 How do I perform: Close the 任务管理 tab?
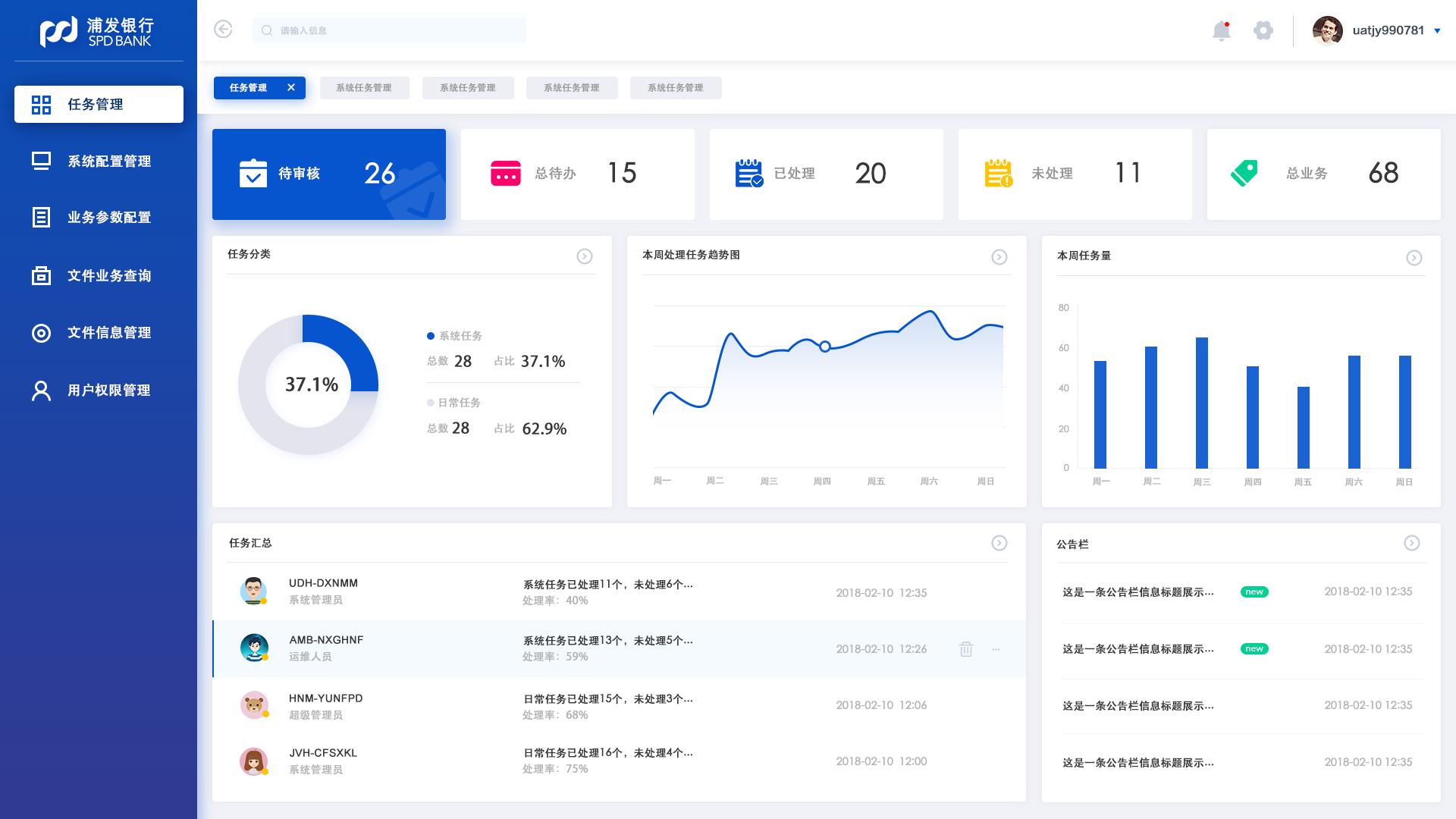pos(291,88)
